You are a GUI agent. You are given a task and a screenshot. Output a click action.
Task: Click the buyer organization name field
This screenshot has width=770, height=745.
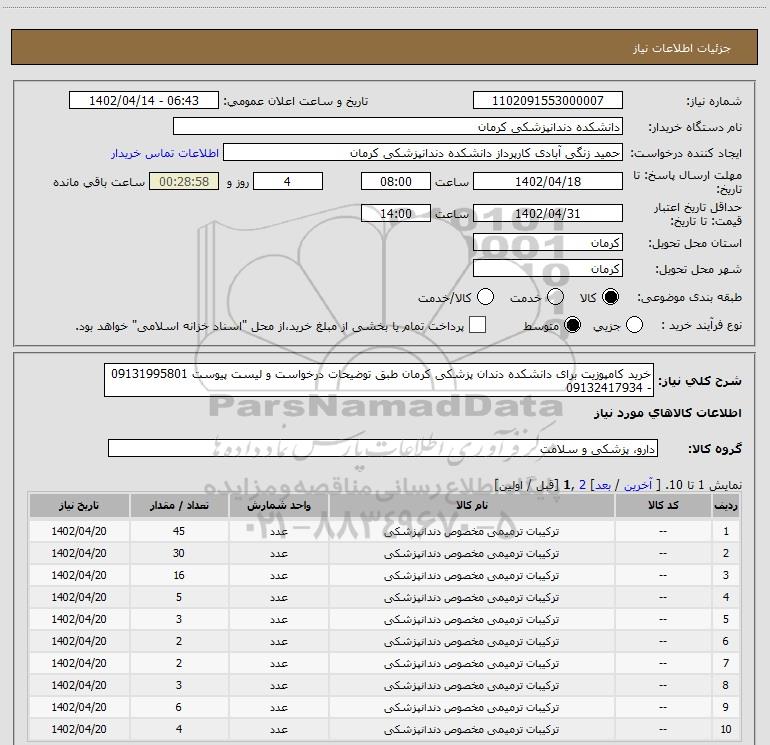398,126
